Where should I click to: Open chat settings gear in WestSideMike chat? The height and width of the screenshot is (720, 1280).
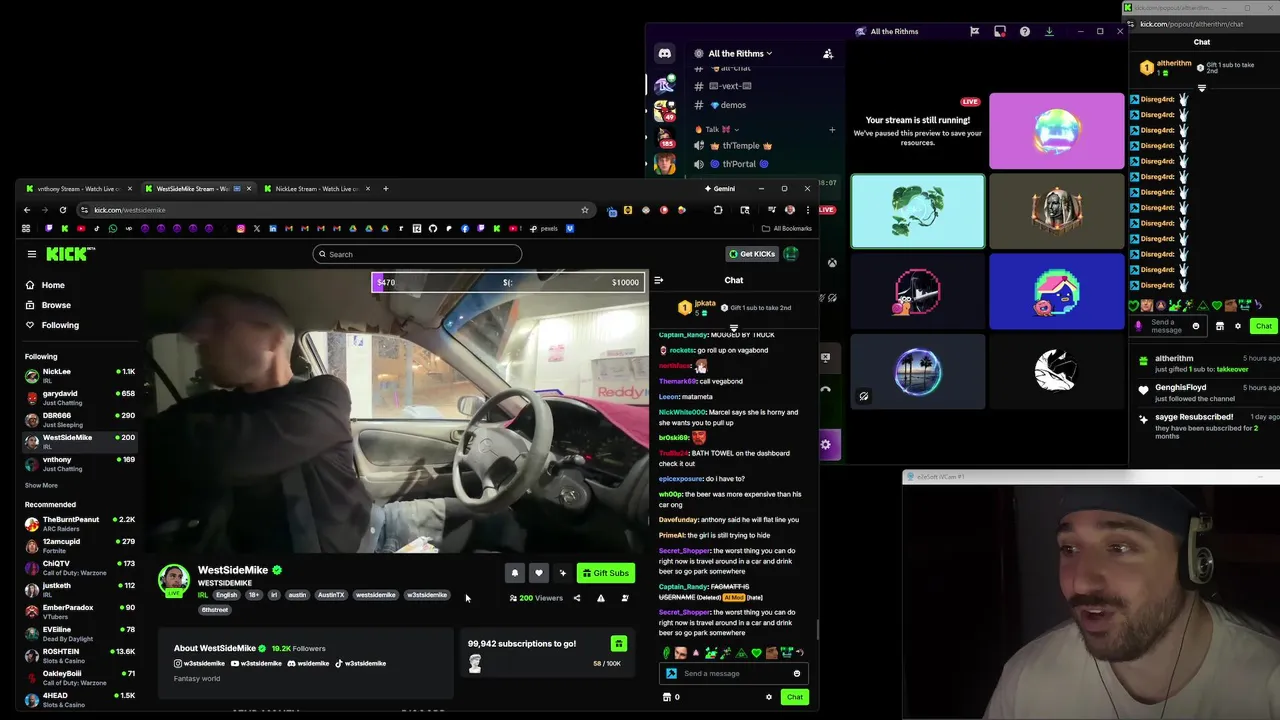769,697
